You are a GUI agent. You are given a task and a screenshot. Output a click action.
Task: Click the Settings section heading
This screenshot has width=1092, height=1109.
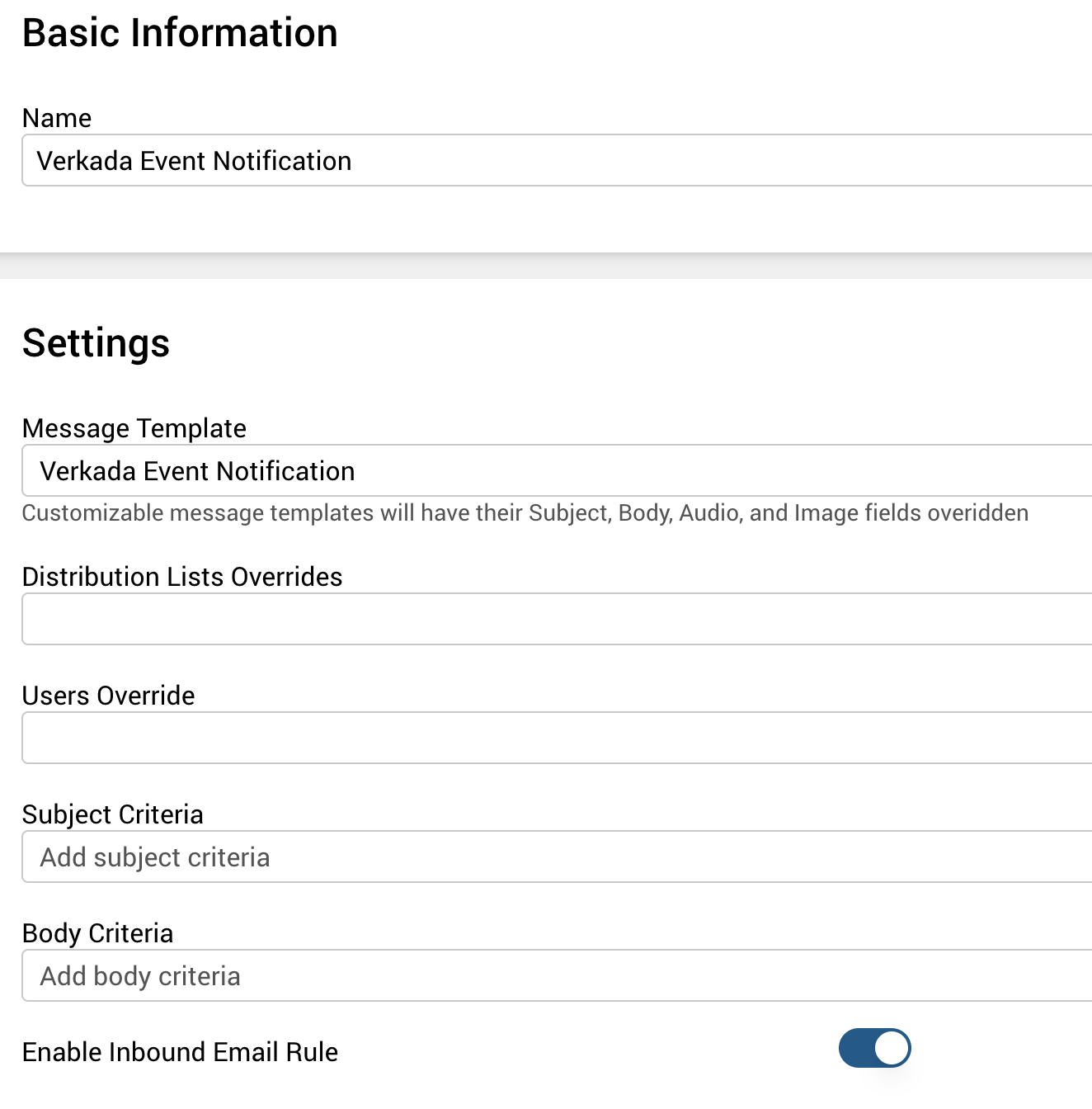click(x=96, y=343)
